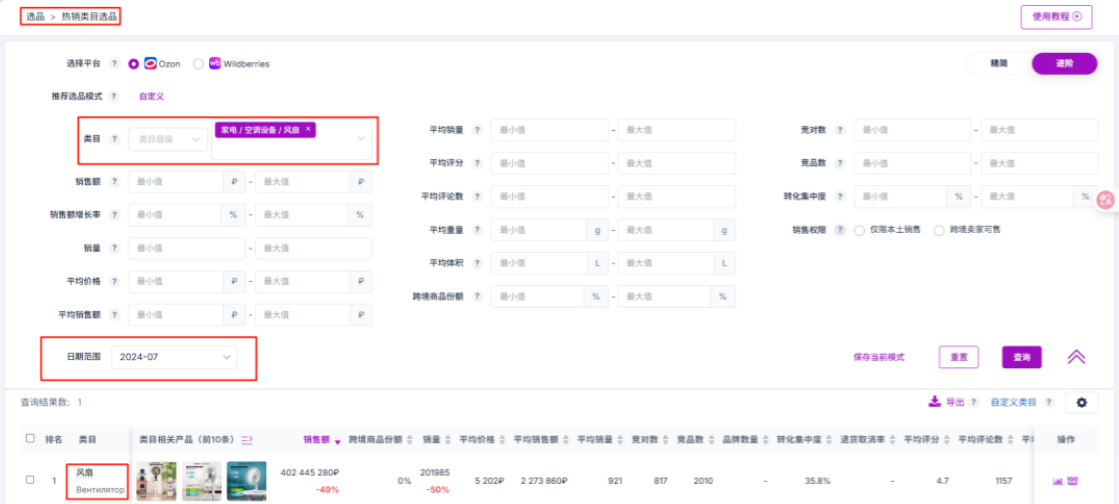Click the table settings gear icon
This screenshot has height=504, width=1119.
[x=1080, y=402]
